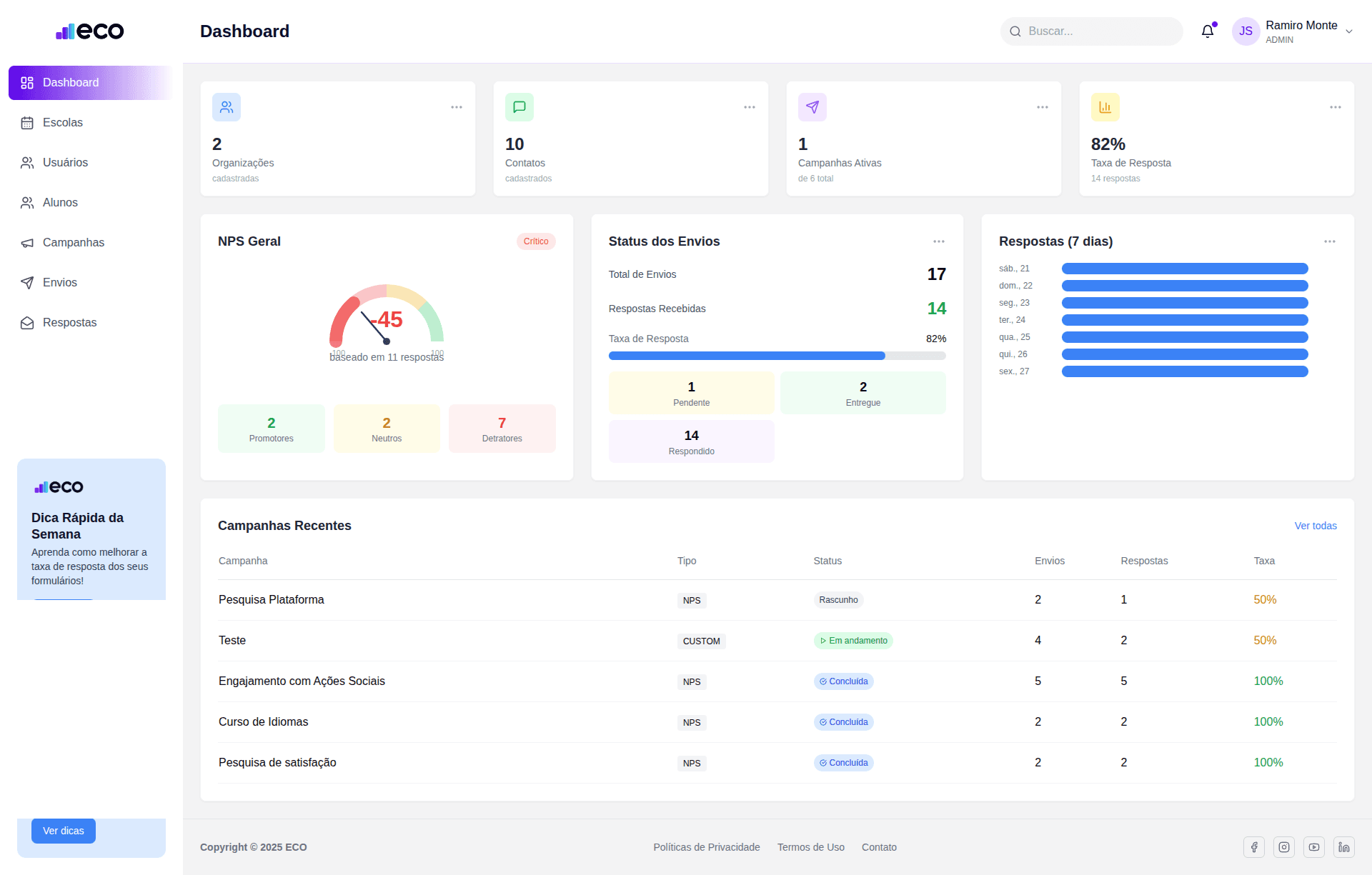The image size is (1372, 875).
Task: Click the Campanhas megaphone icon
Action: pyautogui.click(x=27, y=243)
